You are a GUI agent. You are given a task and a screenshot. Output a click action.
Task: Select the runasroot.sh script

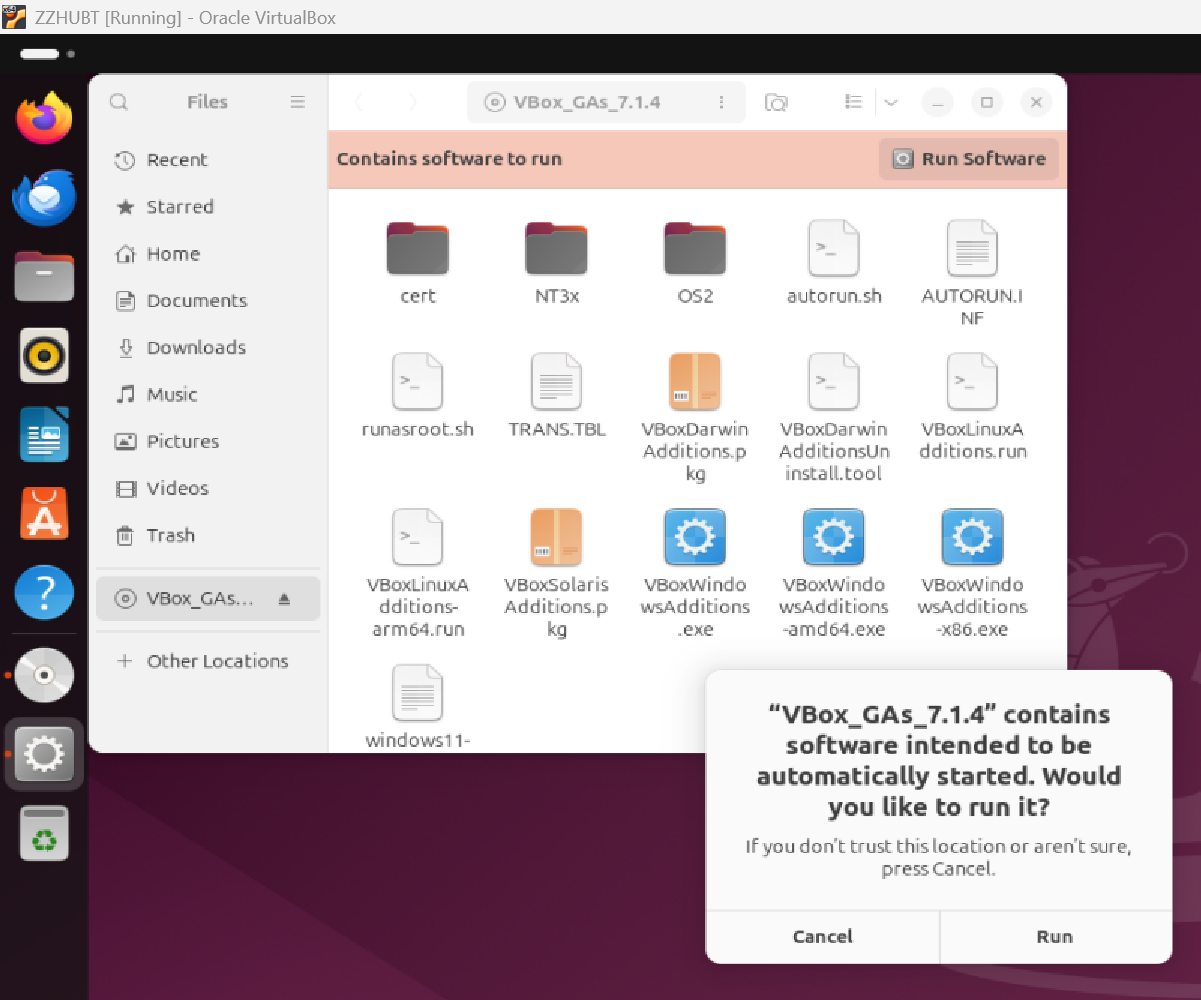pyautogui.click(x=418, y=396)
